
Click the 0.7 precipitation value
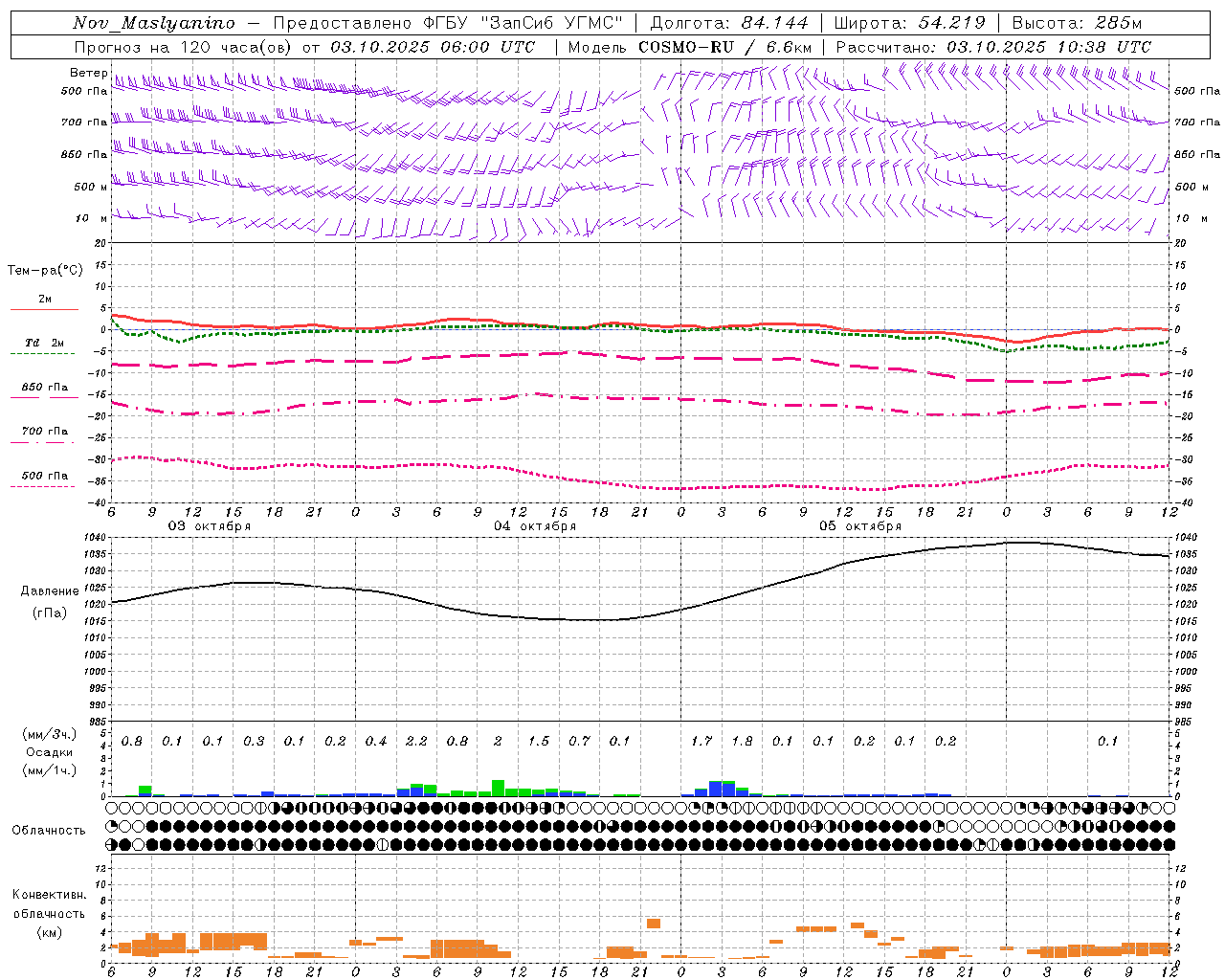[579, 742]
